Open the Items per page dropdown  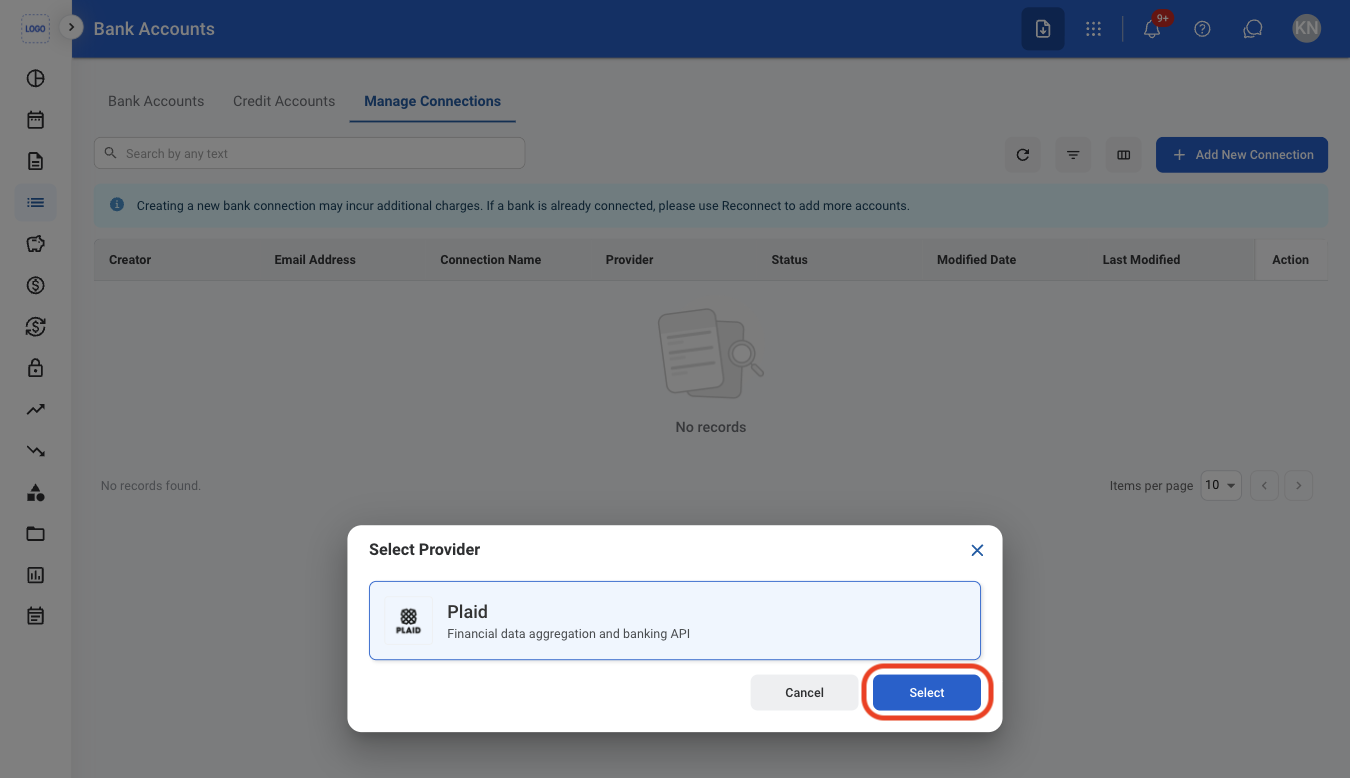pos(1221,485)
